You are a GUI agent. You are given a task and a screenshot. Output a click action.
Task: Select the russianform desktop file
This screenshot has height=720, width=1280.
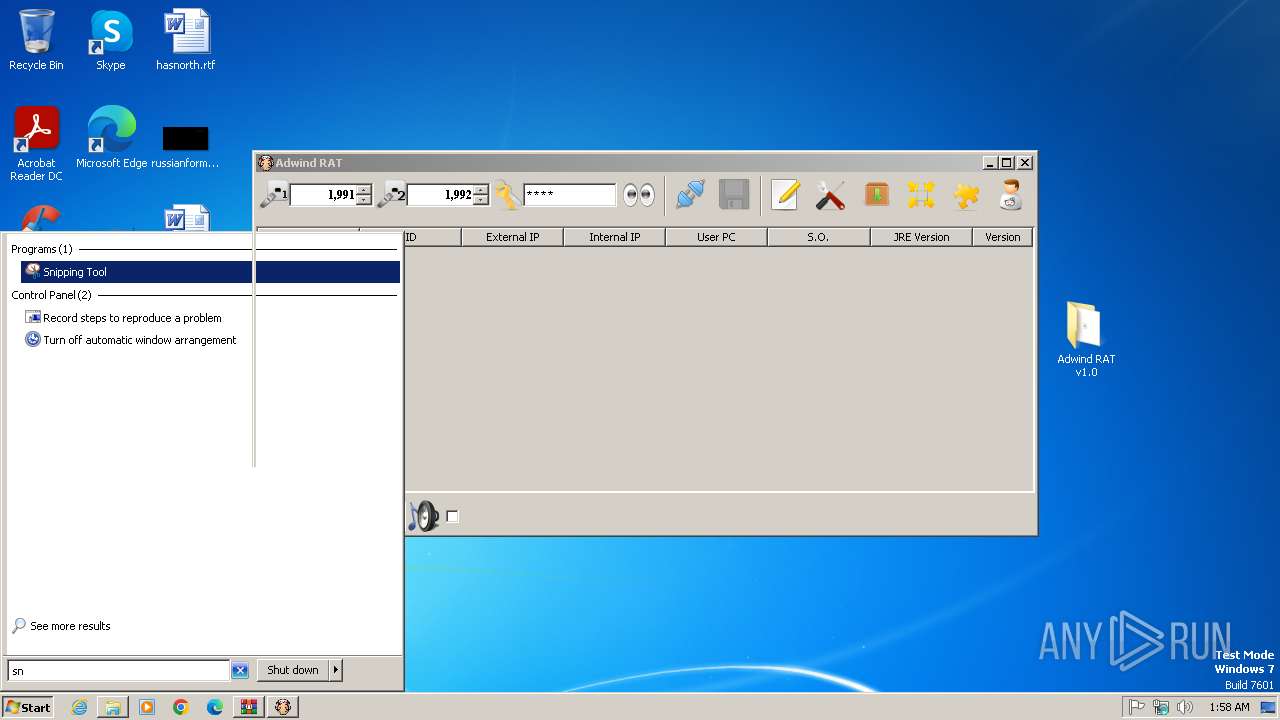(x=185, y=145)
